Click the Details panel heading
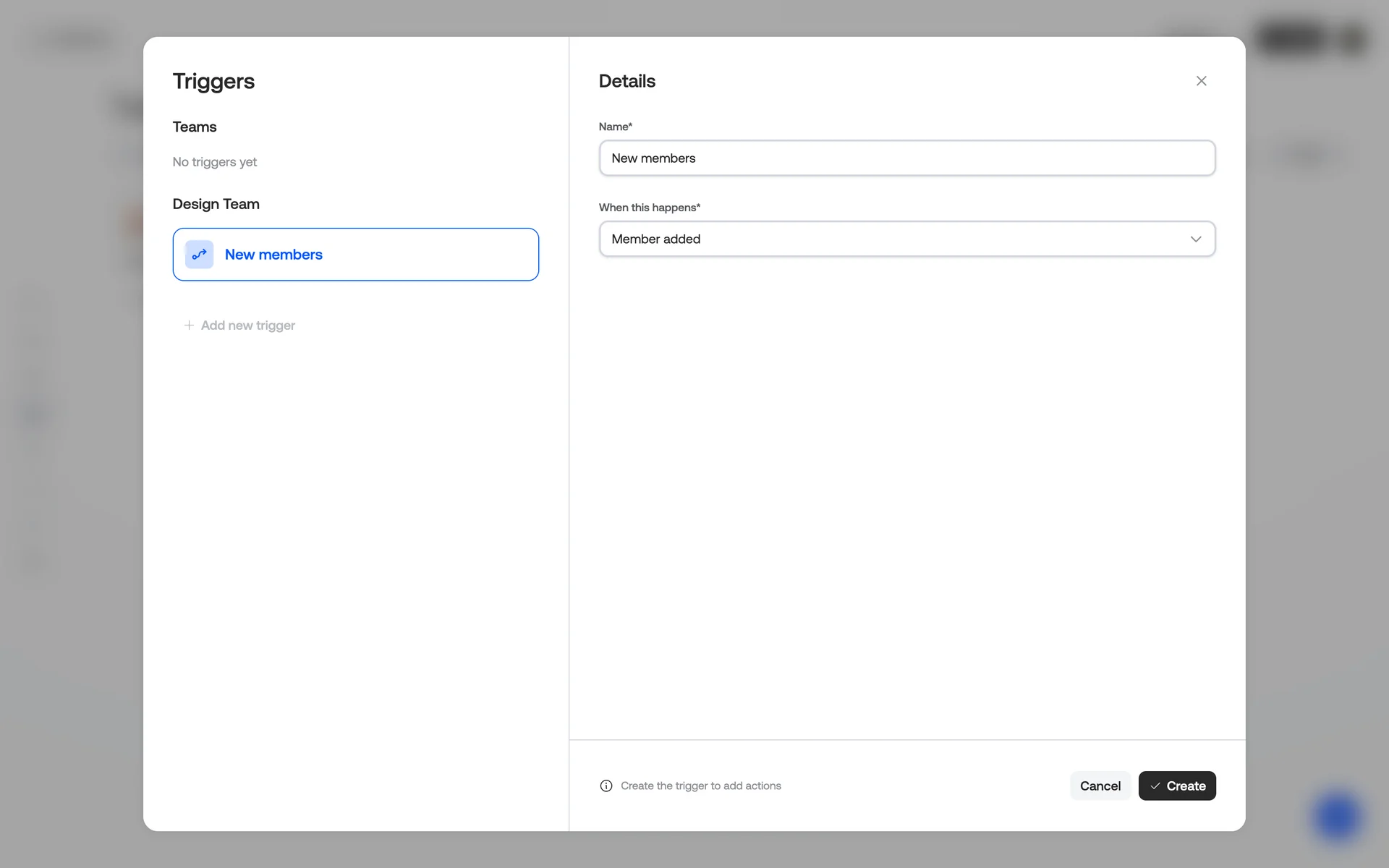This screenshot has height=868, width=1389. [626, 81]
